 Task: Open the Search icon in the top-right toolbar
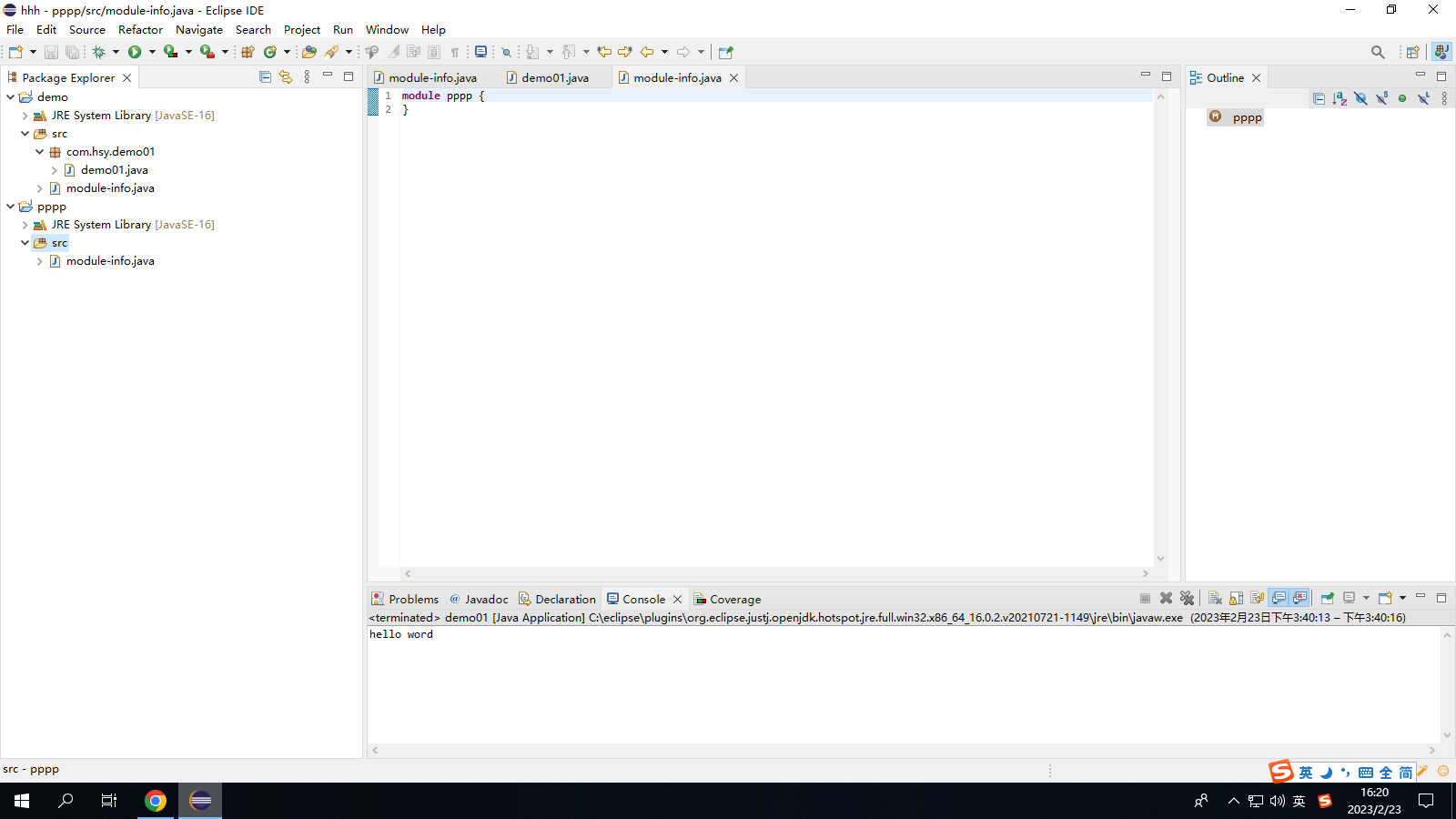pos(1377,52)
